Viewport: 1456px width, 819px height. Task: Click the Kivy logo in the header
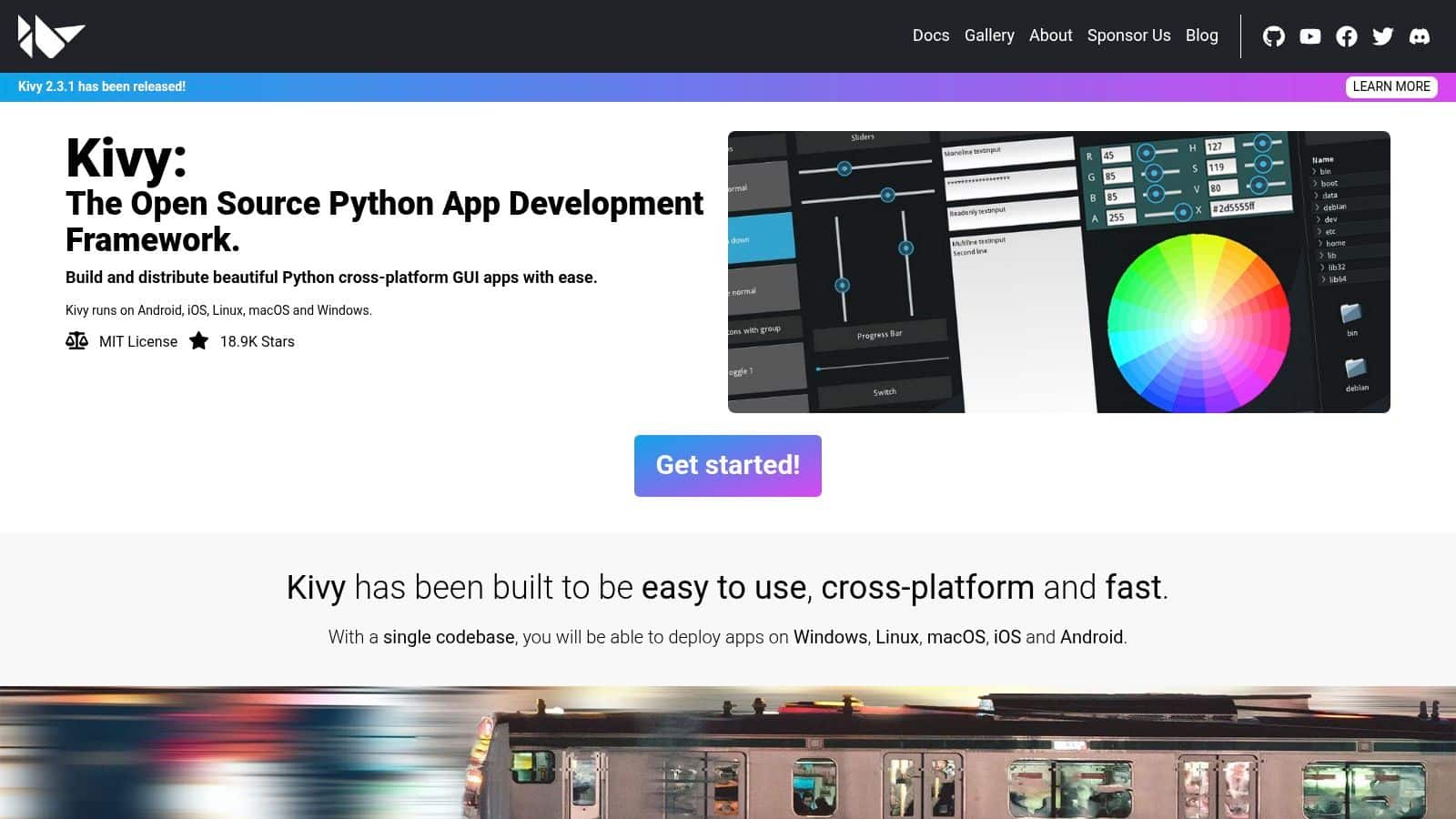tap(51, 36)
